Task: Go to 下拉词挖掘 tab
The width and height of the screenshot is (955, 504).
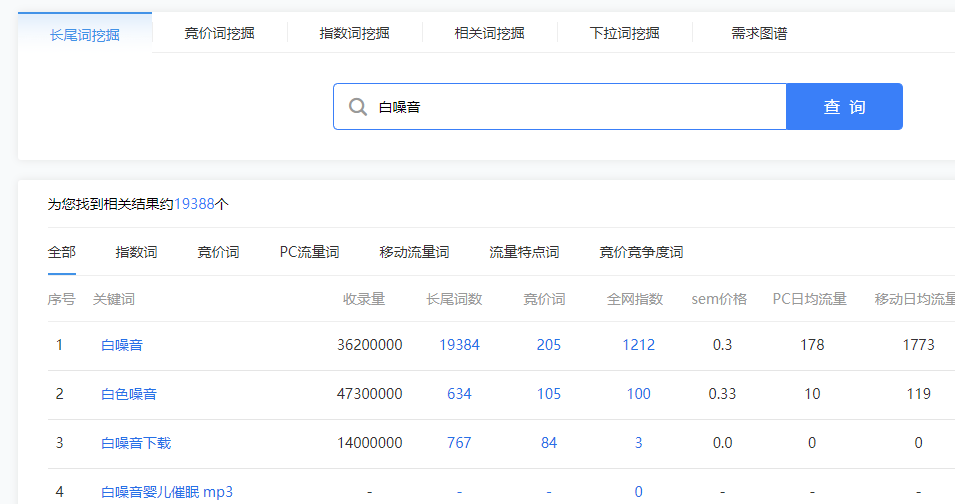Action: (x=624, y=33)
